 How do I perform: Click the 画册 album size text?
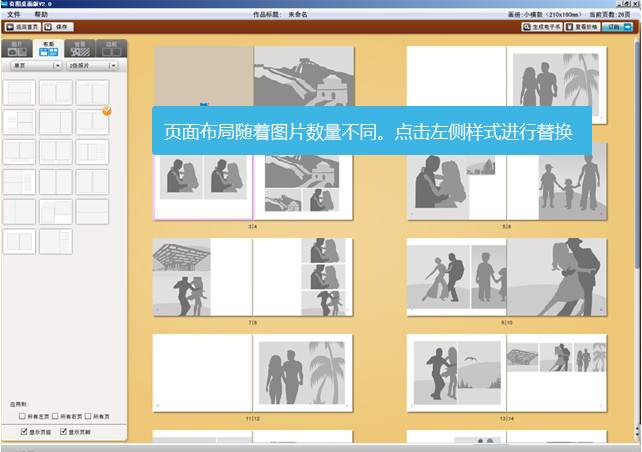tap(545, 14)
